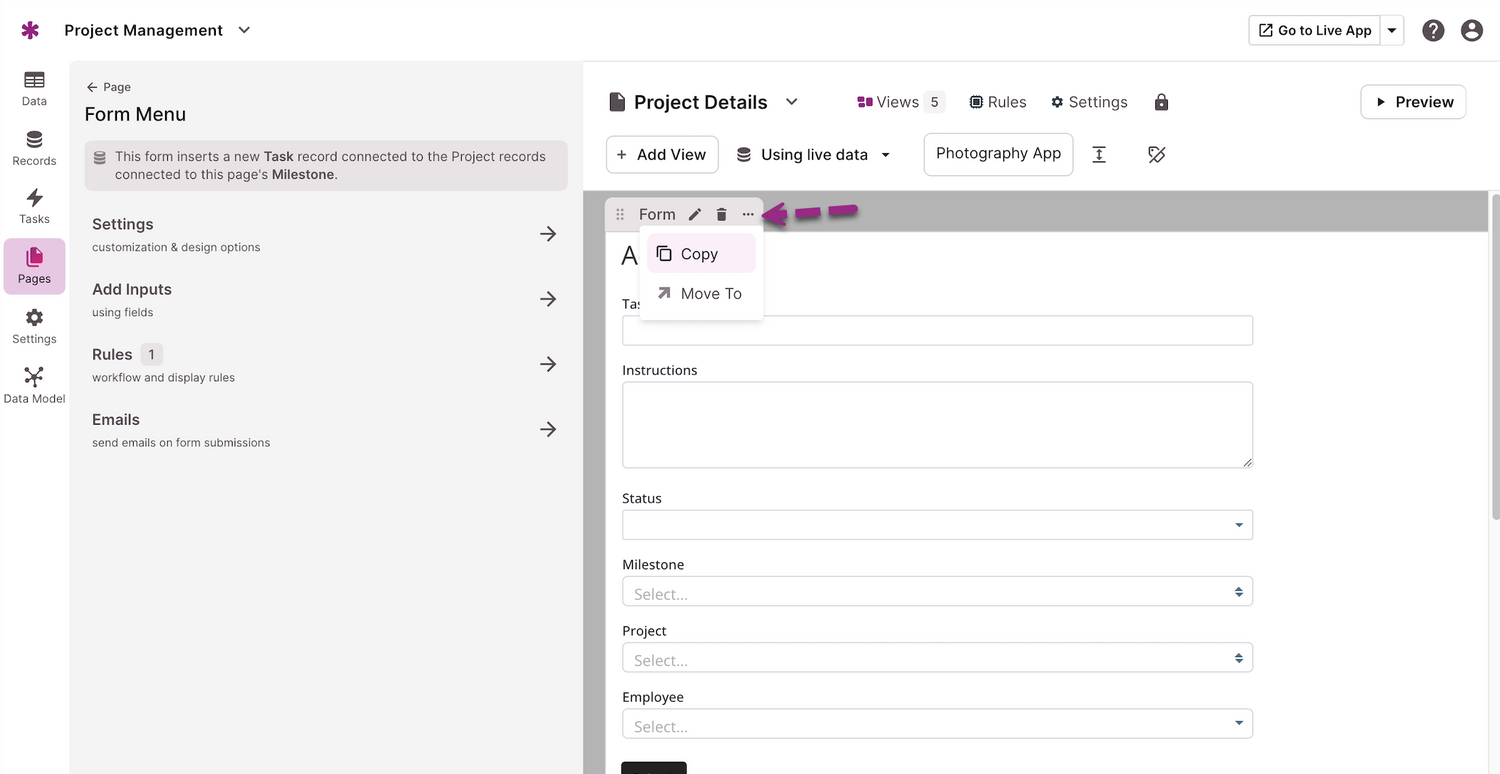1500x774 pixels.
Task: Select Copy from the context menu
Action: [700, 254]
